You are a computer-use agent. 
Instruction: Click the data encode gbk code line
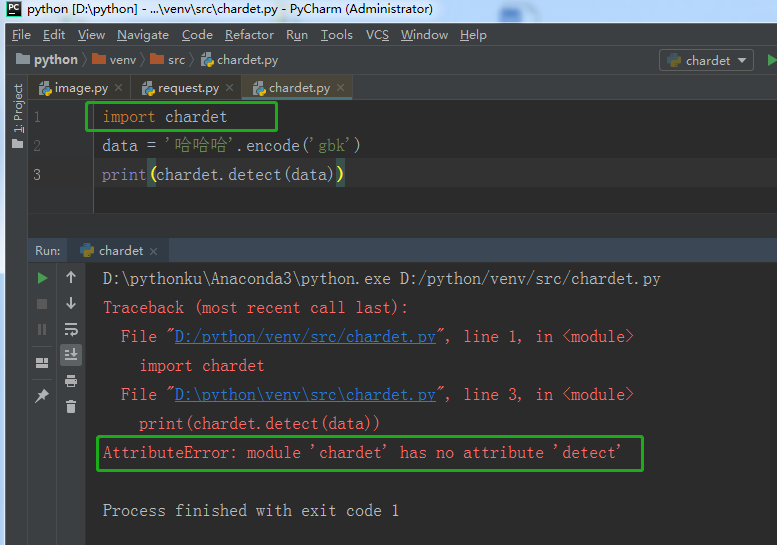[x=231, y=146]
